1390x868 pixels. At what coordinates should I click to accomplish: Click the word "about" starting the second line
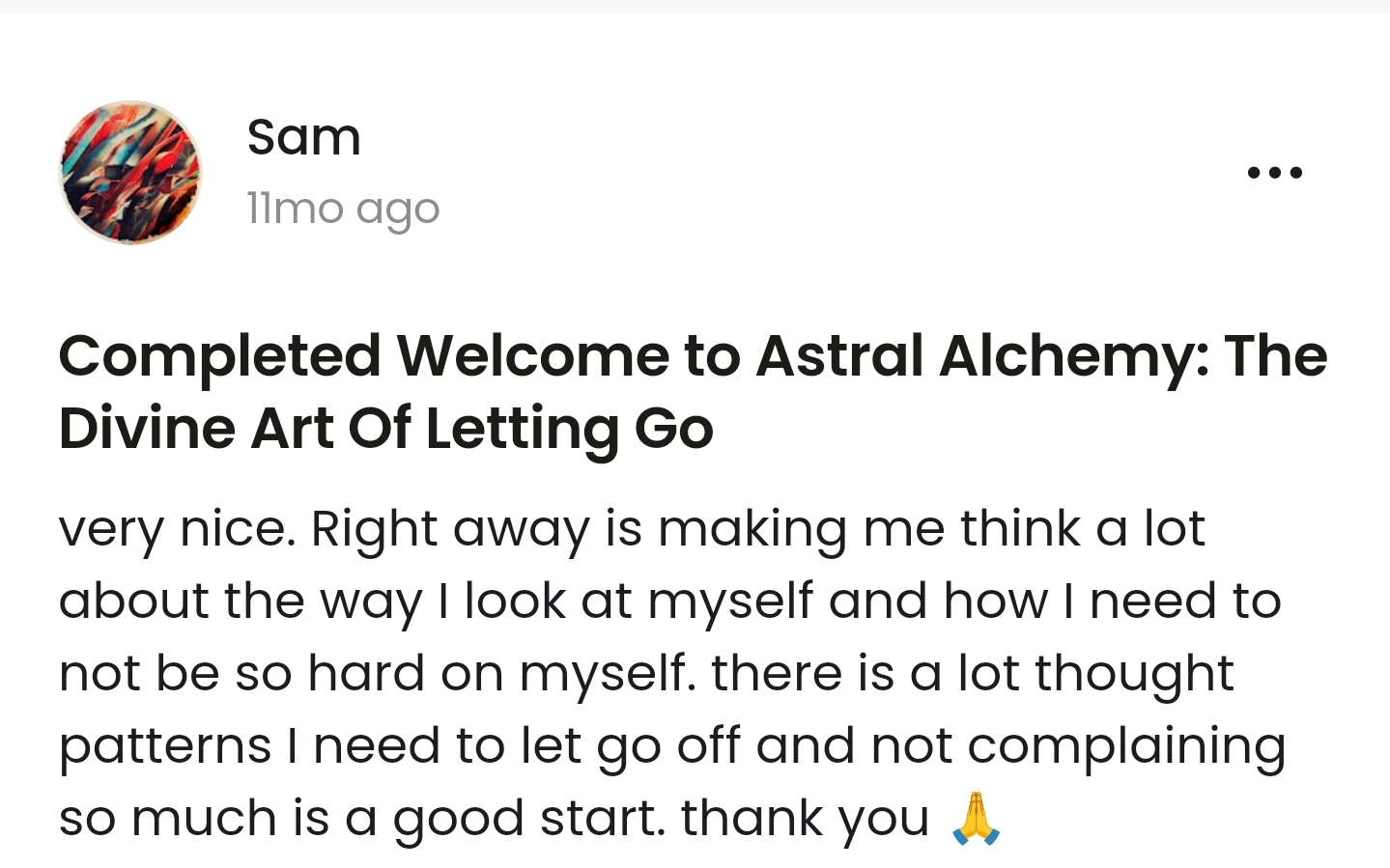[134, 602]
